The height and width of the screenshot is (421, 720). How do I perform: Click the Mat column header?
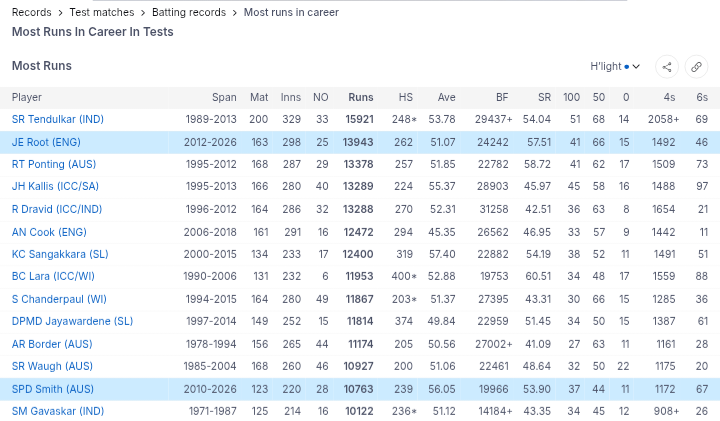(259, 97)
